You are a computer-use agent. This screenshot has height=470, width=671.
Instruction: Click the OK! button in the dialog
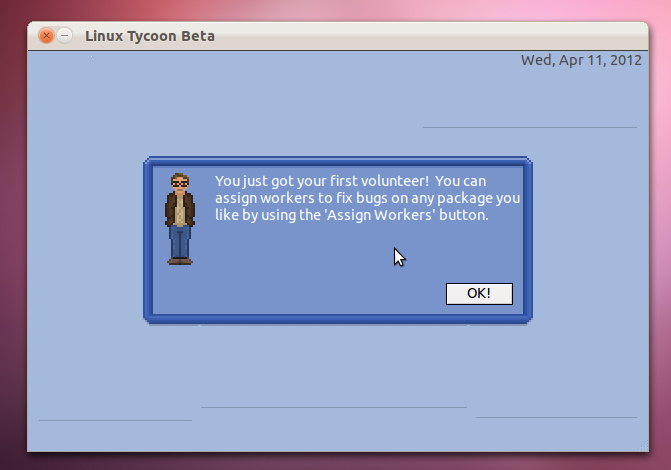click(479, 294)
